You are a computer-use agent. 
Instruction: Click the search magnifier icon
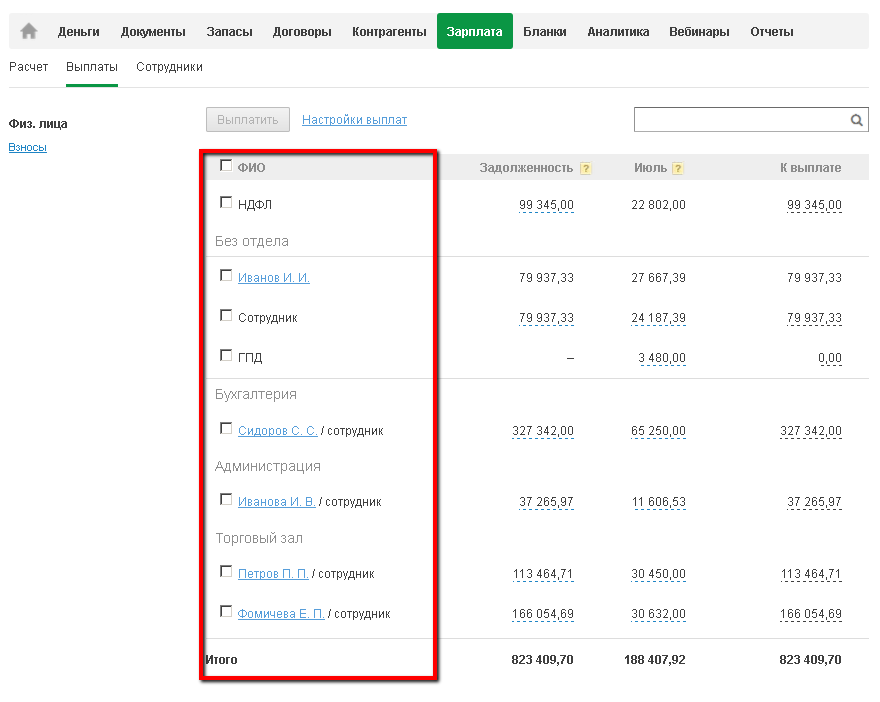857,120
